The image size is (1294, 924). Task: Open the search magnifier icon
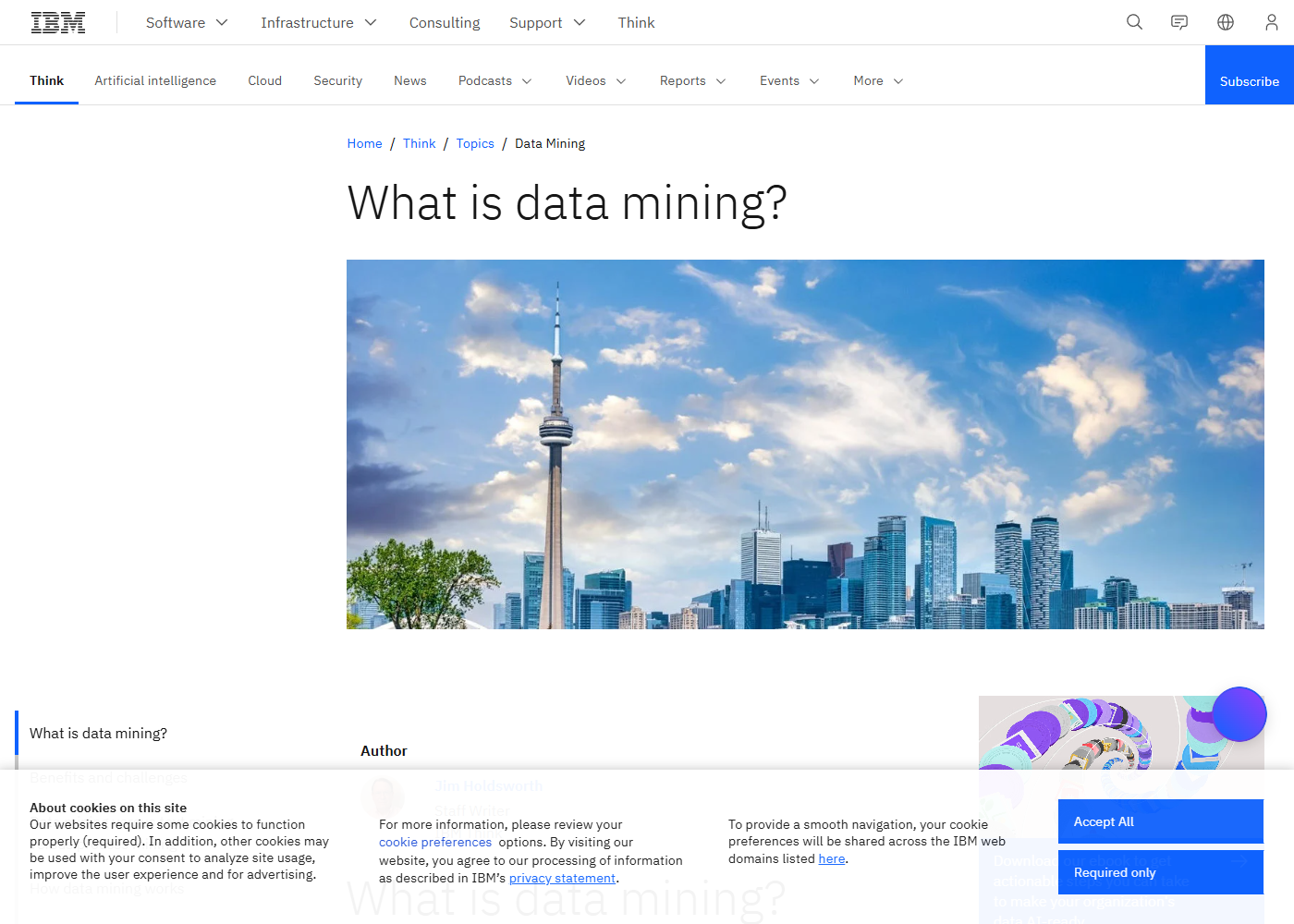click(x=1134, y=22)
